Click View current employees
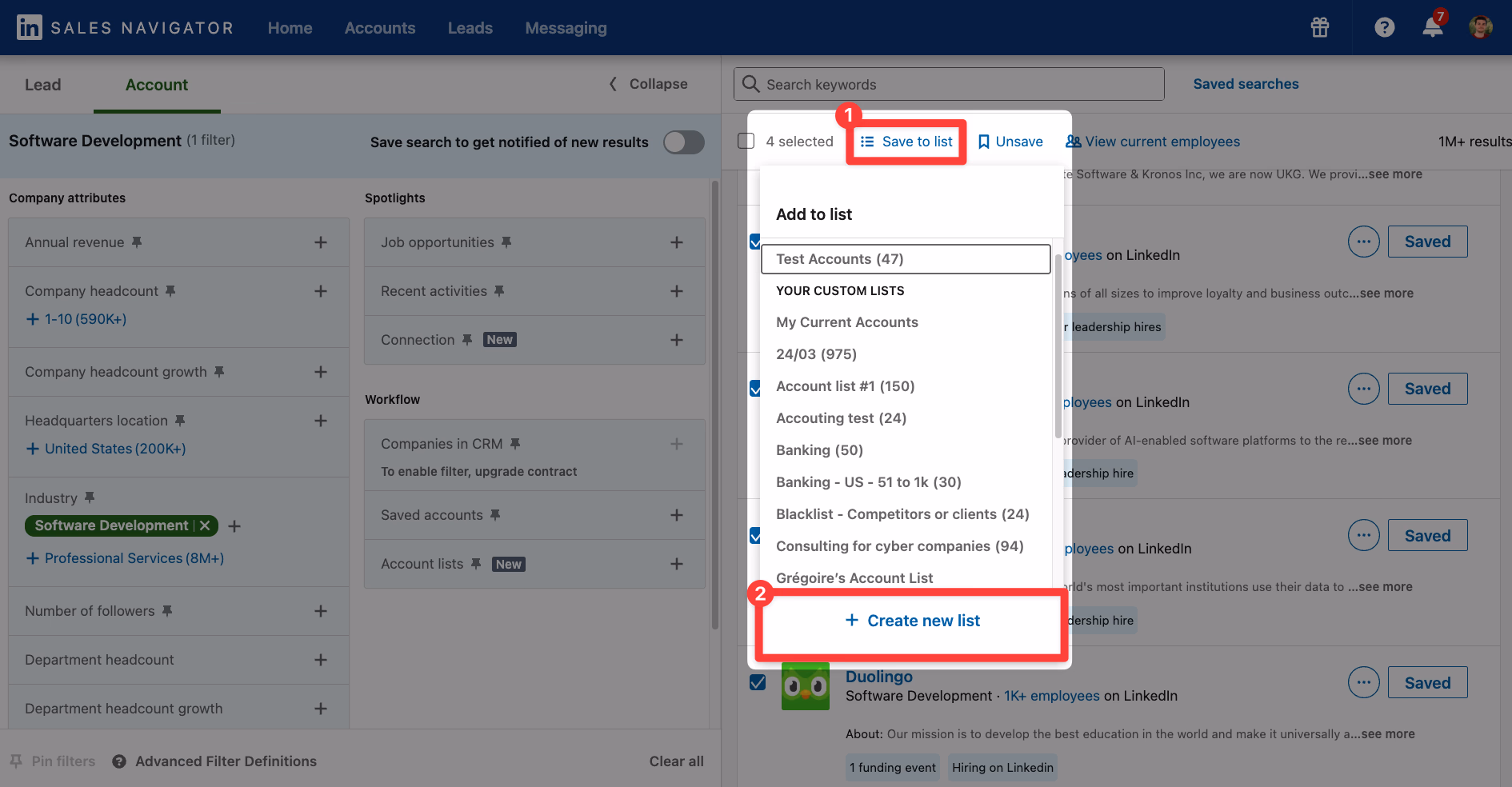Viewport: 1512px width, 787px height. pyautogui.click(x=1153, y=142)
